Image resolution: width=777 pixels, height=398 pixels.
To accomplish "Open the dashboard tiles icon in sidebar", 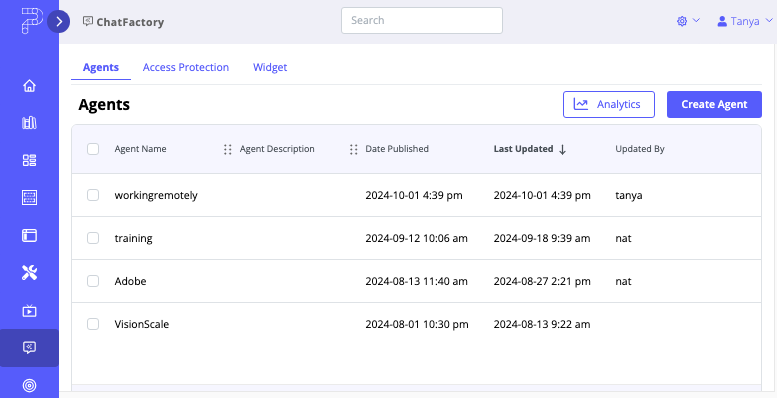I will 29,160.
